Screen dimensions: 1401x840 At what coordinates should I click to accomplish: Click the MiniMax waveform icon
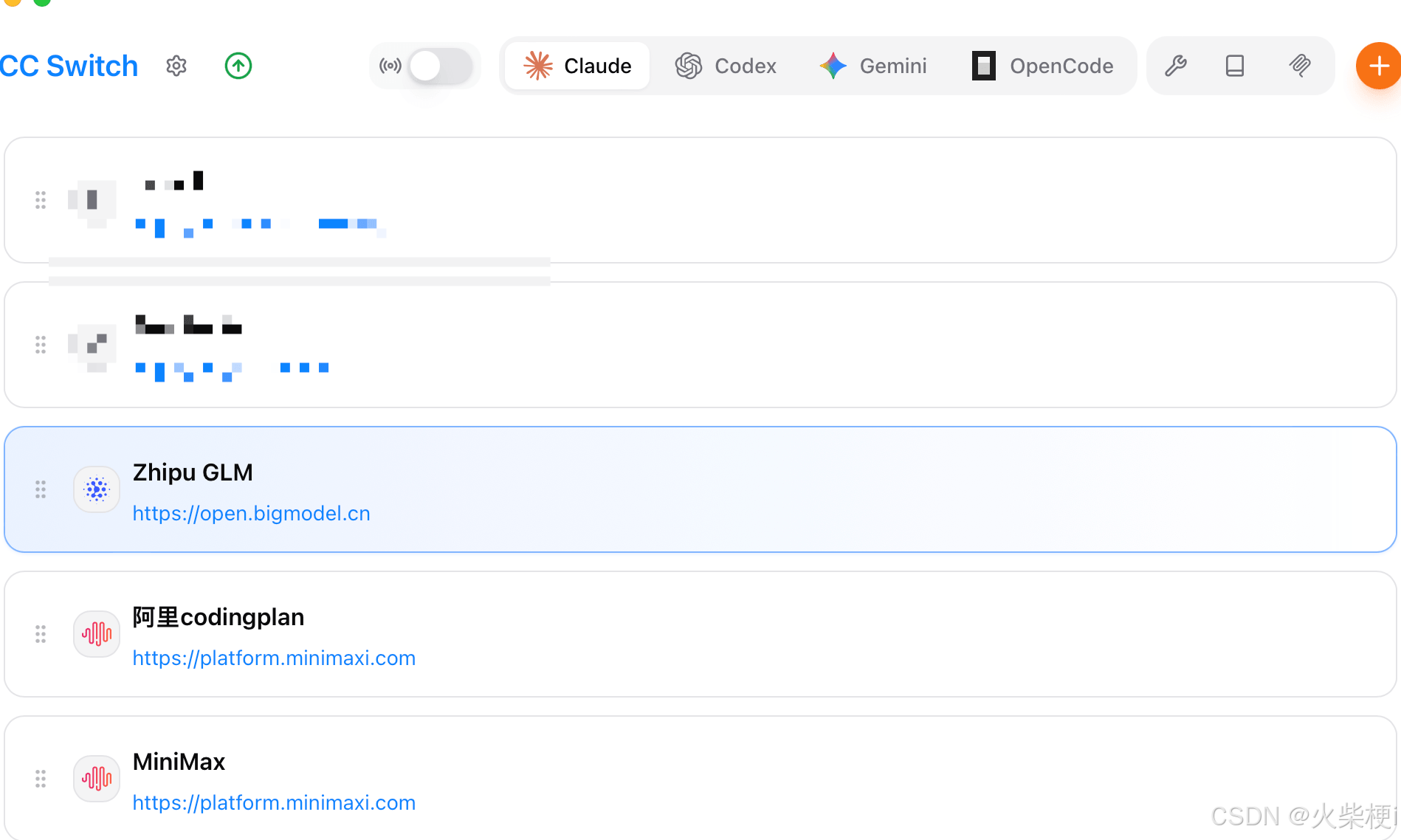[x=97, y=779]
